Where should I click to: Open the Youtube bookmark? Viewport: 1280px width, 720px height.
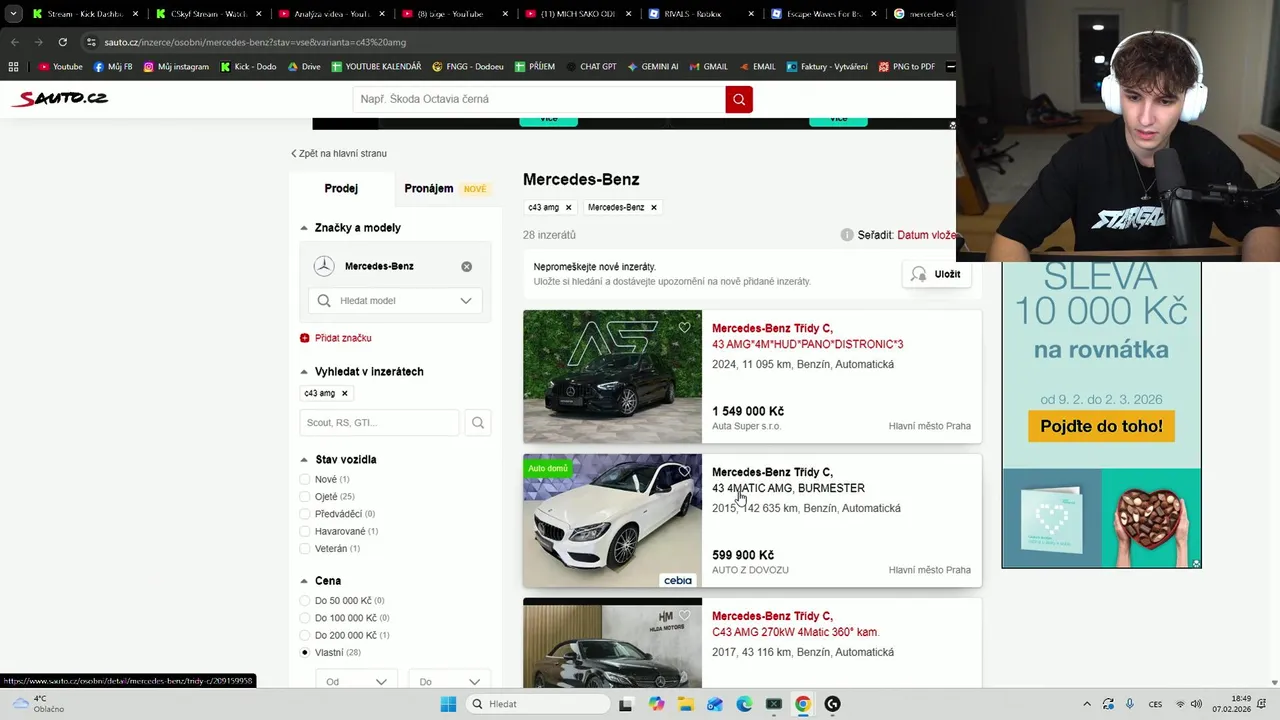(x=60, y=67)
